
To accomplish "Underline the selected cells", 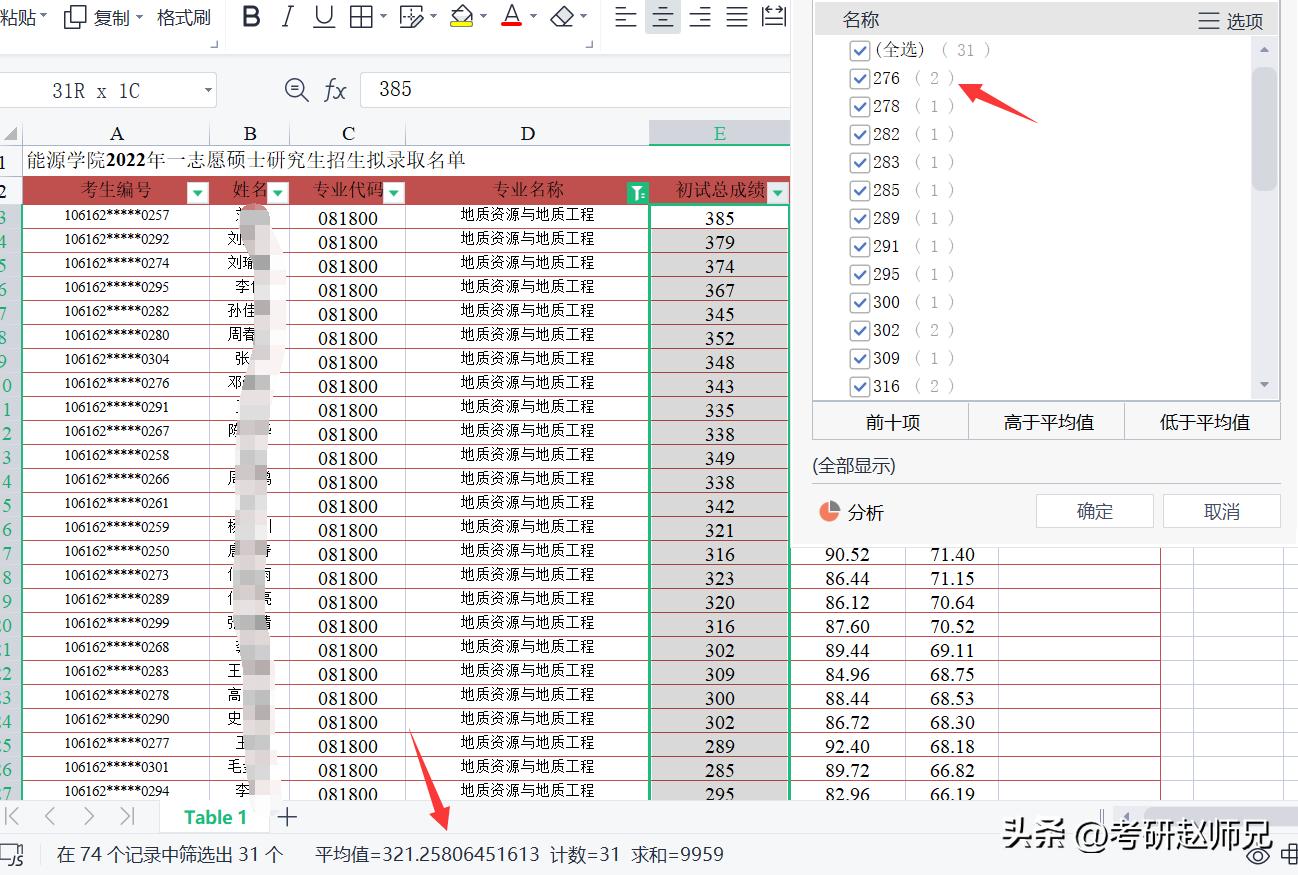I will [x=323, y=16].
